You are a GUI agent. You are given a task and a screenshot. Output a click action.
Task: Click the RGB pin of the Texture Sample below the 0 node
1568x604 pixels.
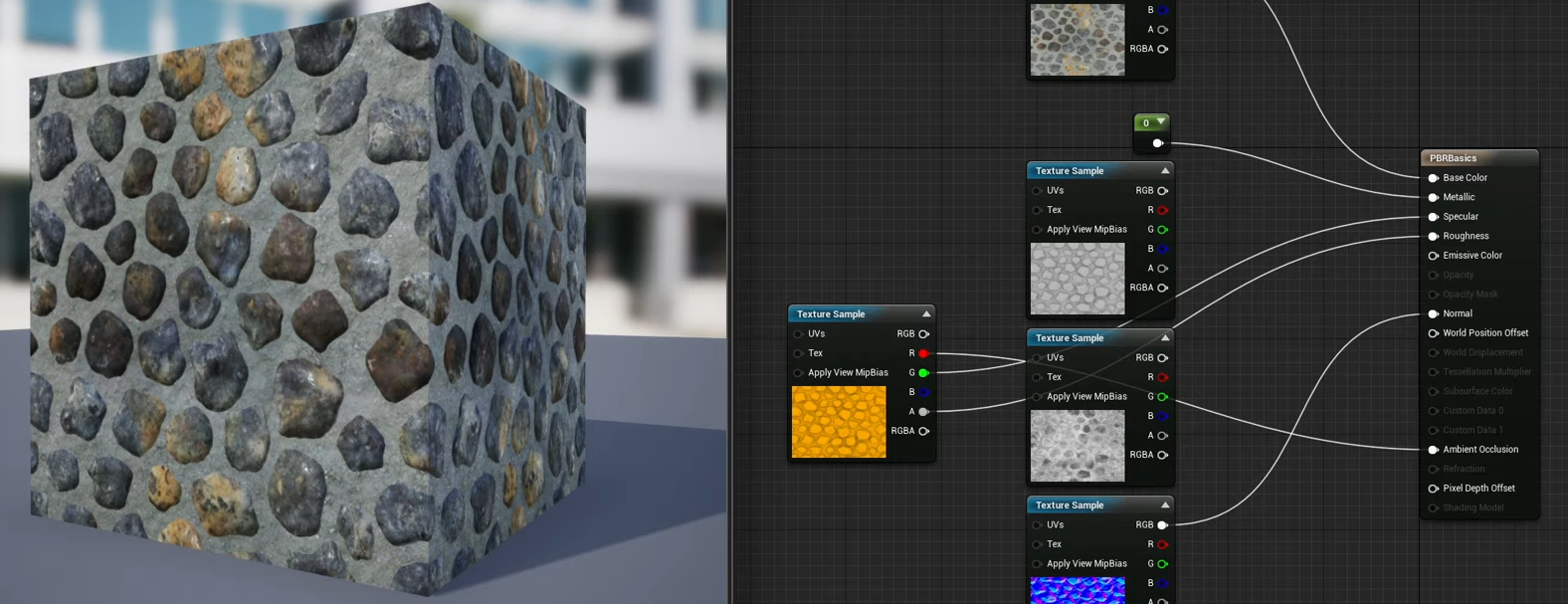tap(1163, 191)
